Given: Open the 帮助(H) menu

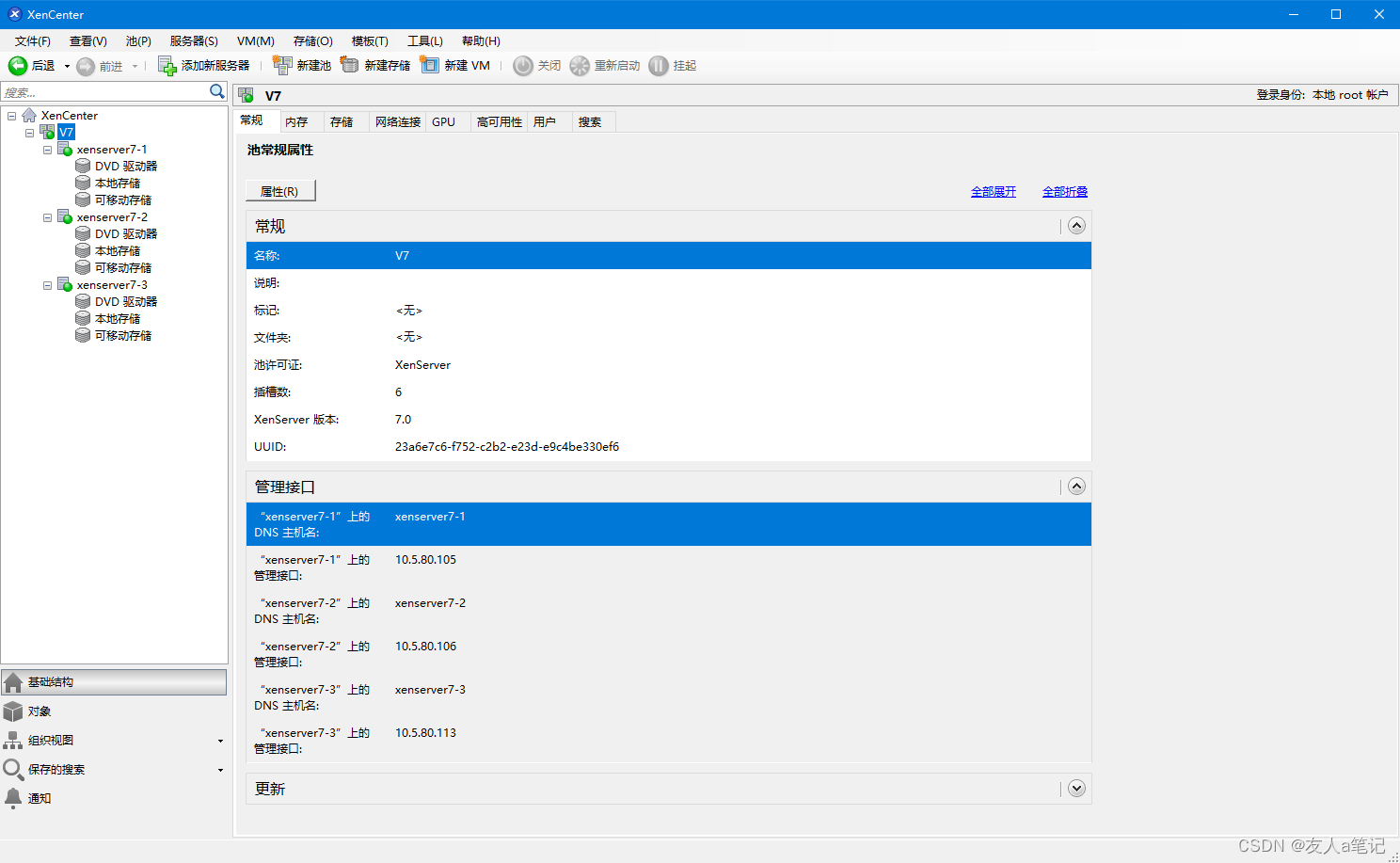Looking at the screenshot, I should 481,40.
